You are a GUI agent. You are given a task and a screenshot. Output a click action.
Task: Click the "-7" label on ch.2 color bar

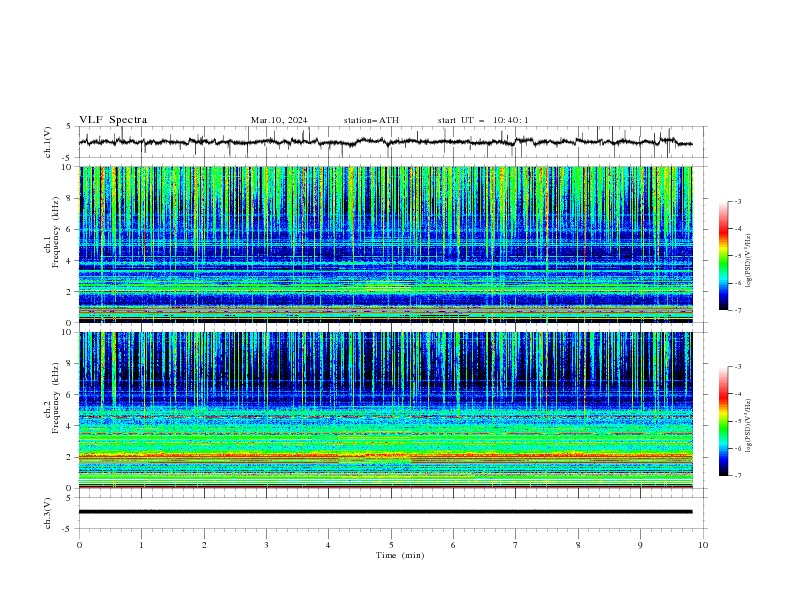(x=737, y=475)
